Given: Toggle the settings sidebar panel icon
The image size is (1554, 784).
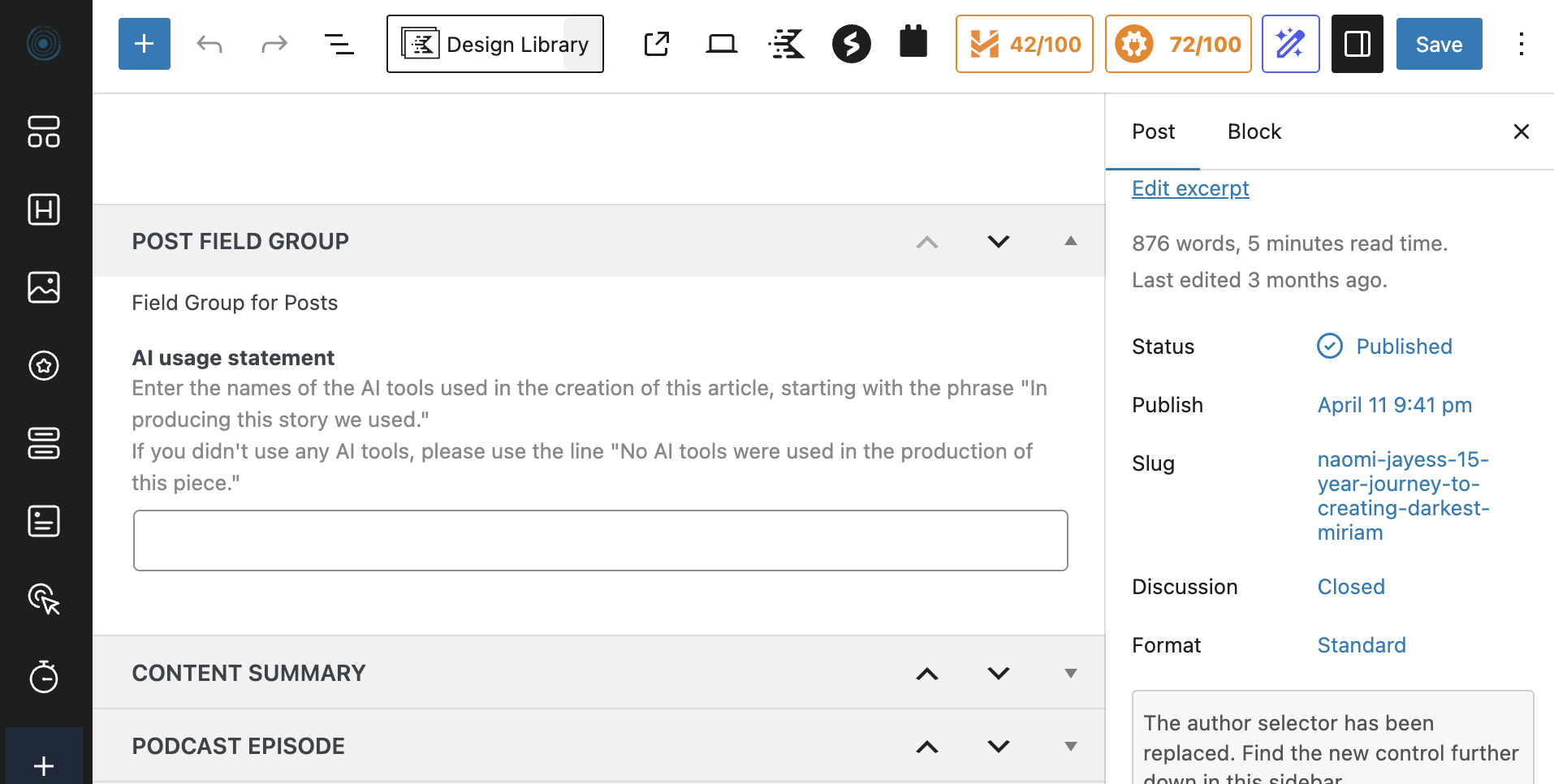Looking at the screenshot, I should [x=1357, y=44].
